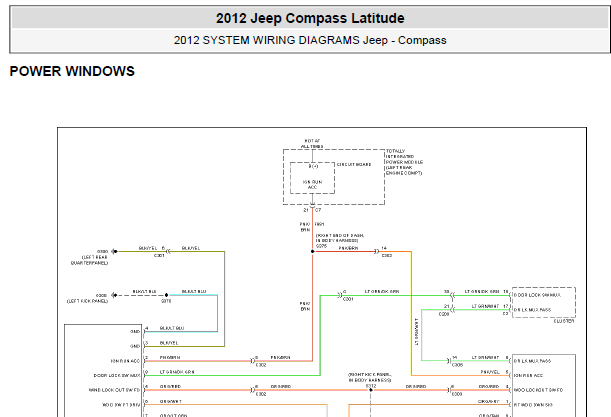Click the "HOT AT ALL TIMES" label

click(312, 143)
